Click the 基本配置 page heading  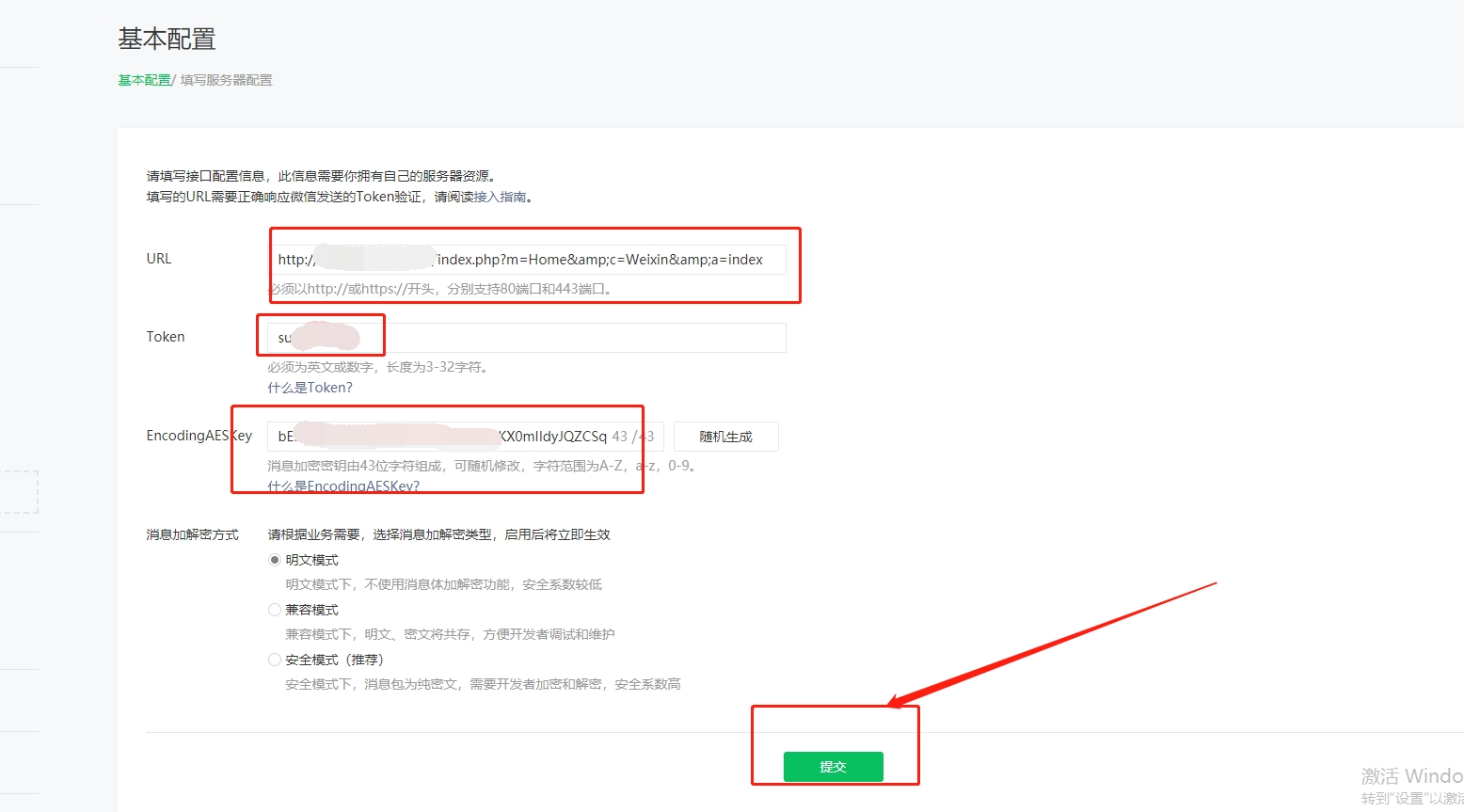point(166,40)
